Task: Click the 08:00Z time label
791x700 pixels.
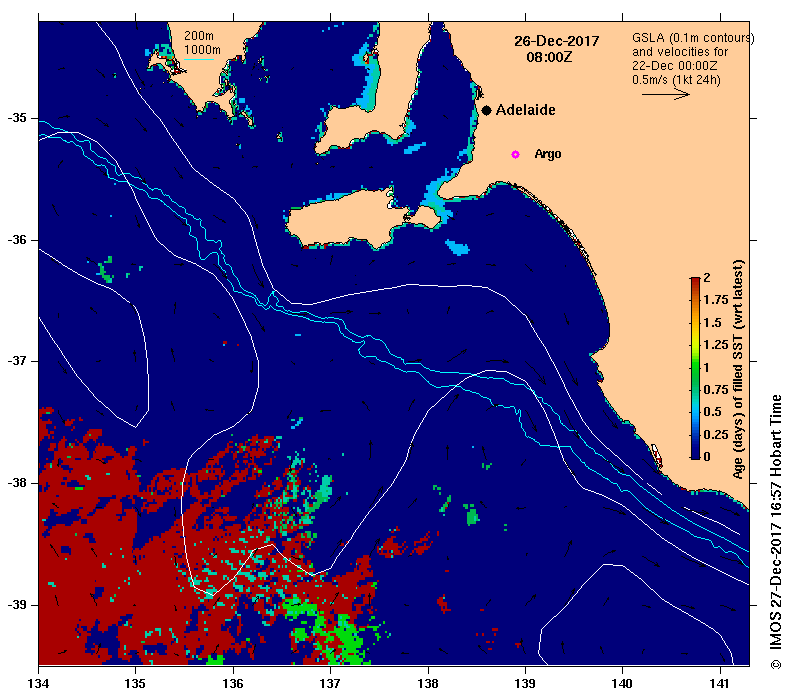Action: coord(549,57)
